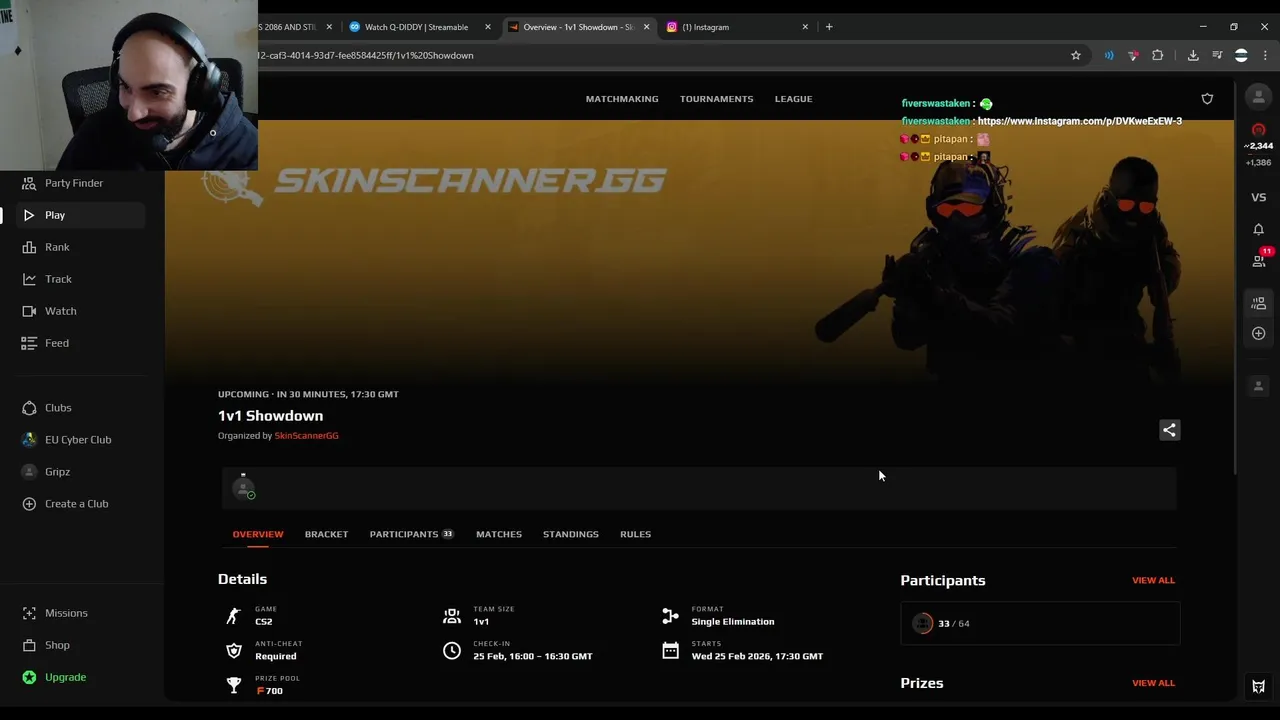Open the notifications bell
This screenshot has width=1280, height=720.
click(1258, 229)
